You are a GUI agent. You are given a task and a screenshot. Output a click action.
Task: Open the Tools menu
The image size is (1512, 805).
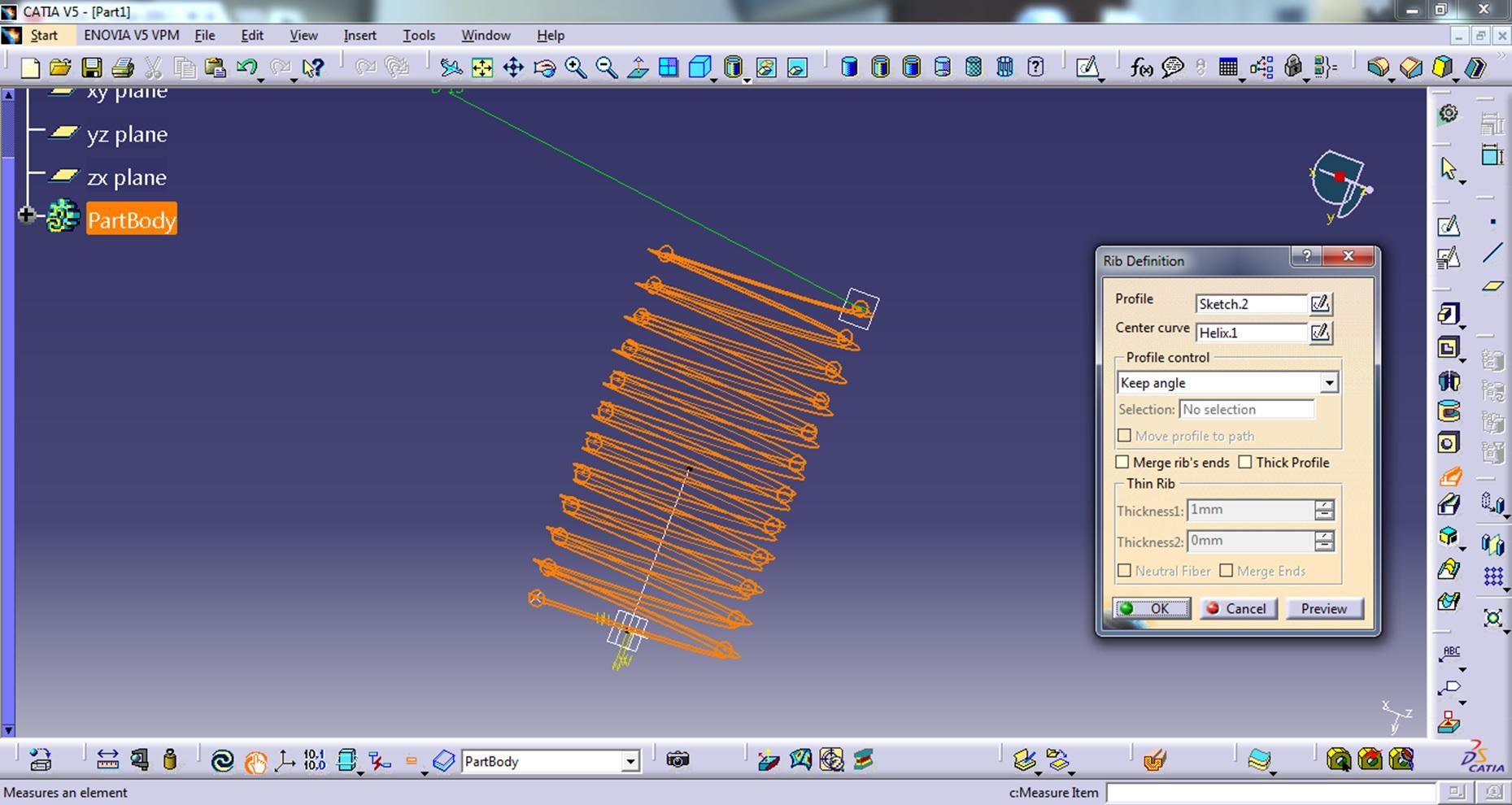coord(419,35)
